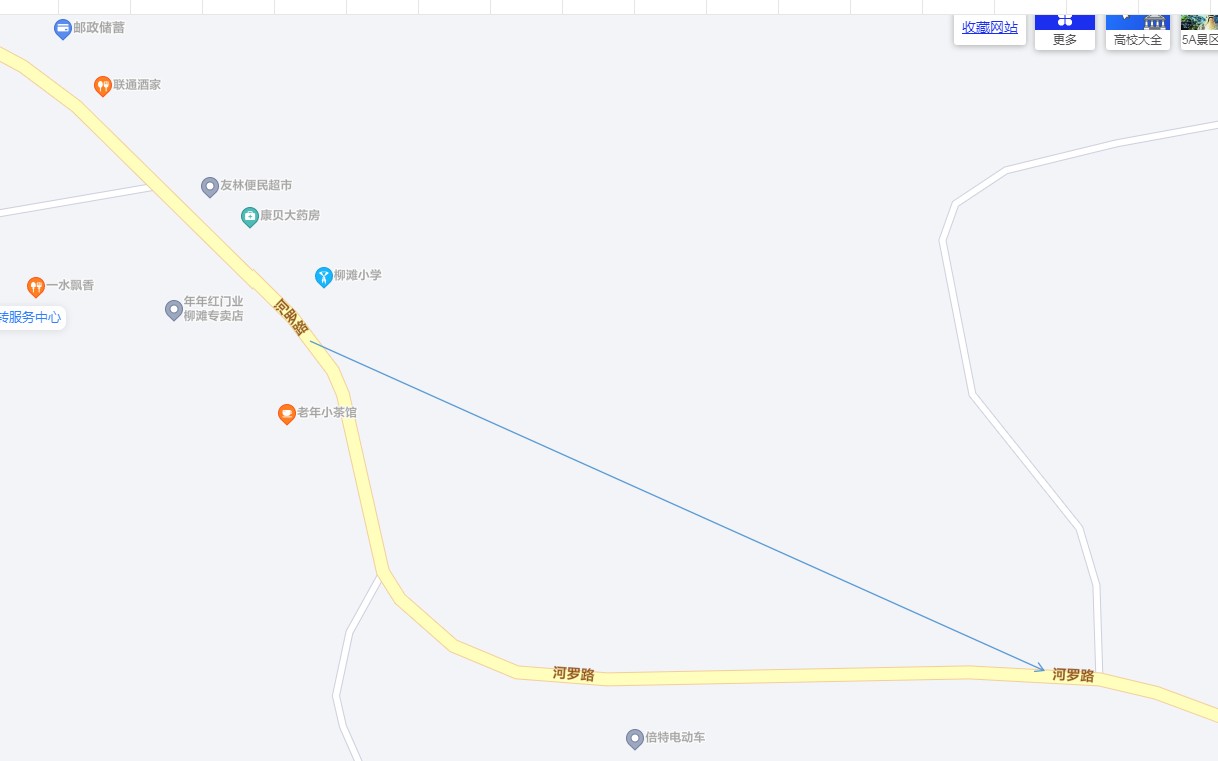
Task: Click the 倍特电动车 location pin icon
Action: coord(634,739)
